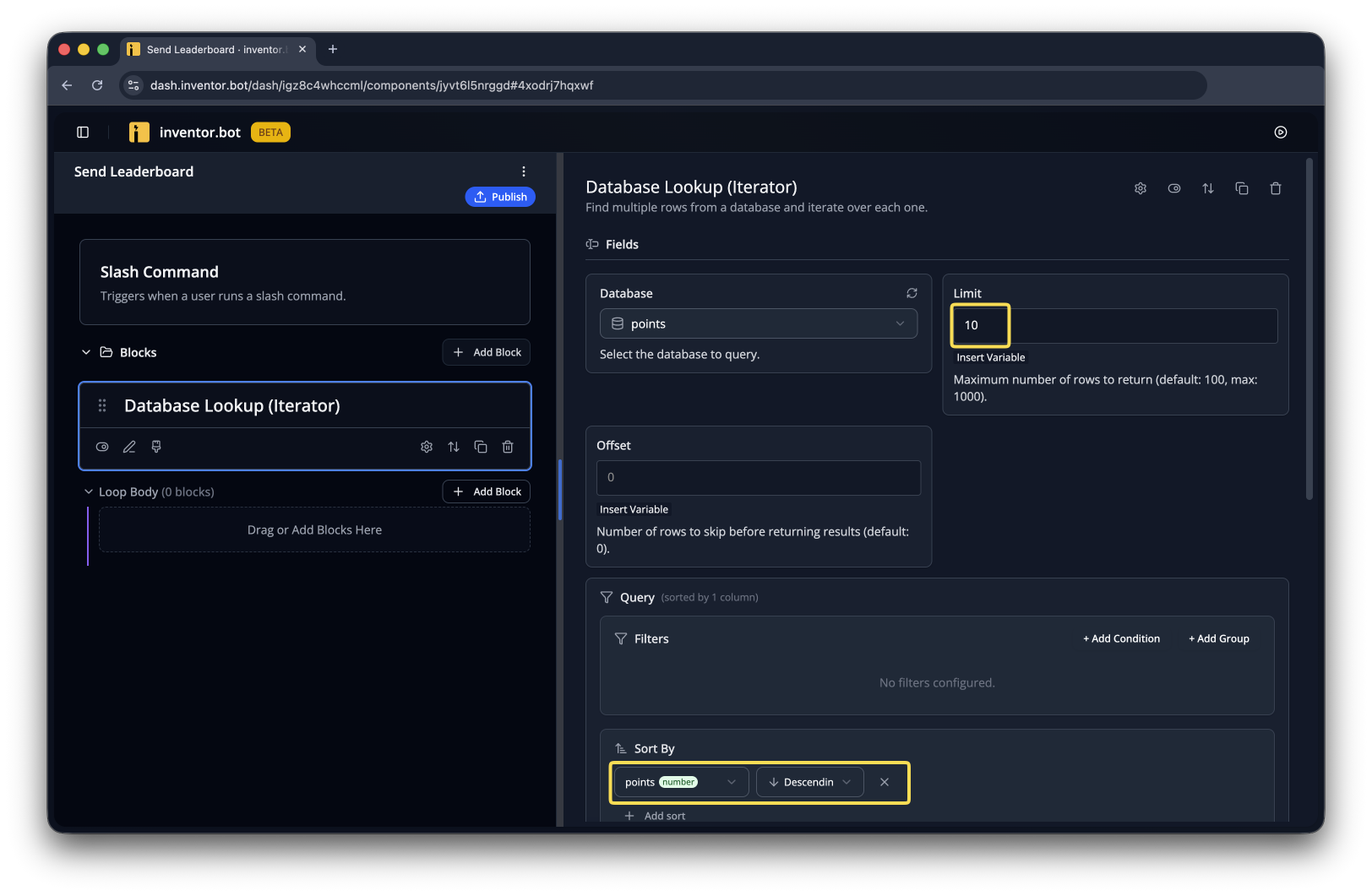1372x896 pixels.
Task: Click the settings gear in block card
Action: coord(427,447)
